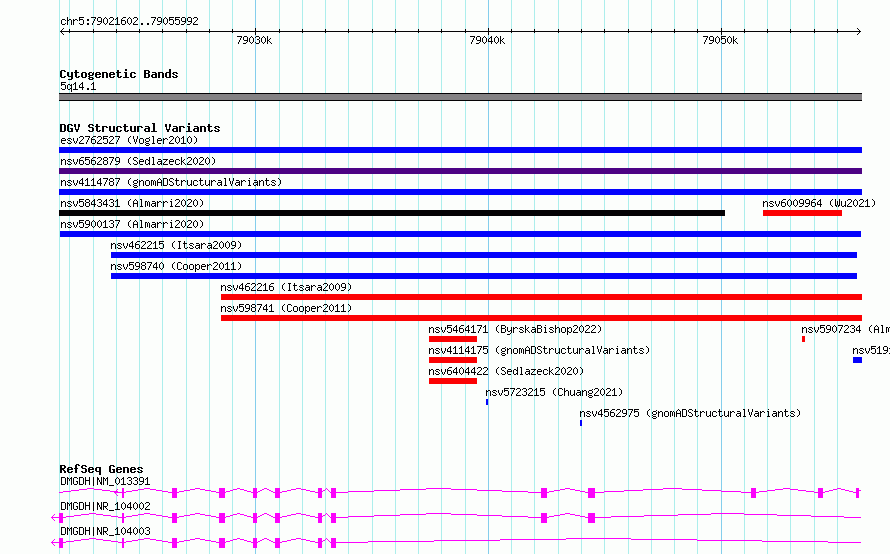Select the nsv6404422 (Sedlazeck2020) label
The height and width of the screenshot is (554, 890).
pos(506,371)
